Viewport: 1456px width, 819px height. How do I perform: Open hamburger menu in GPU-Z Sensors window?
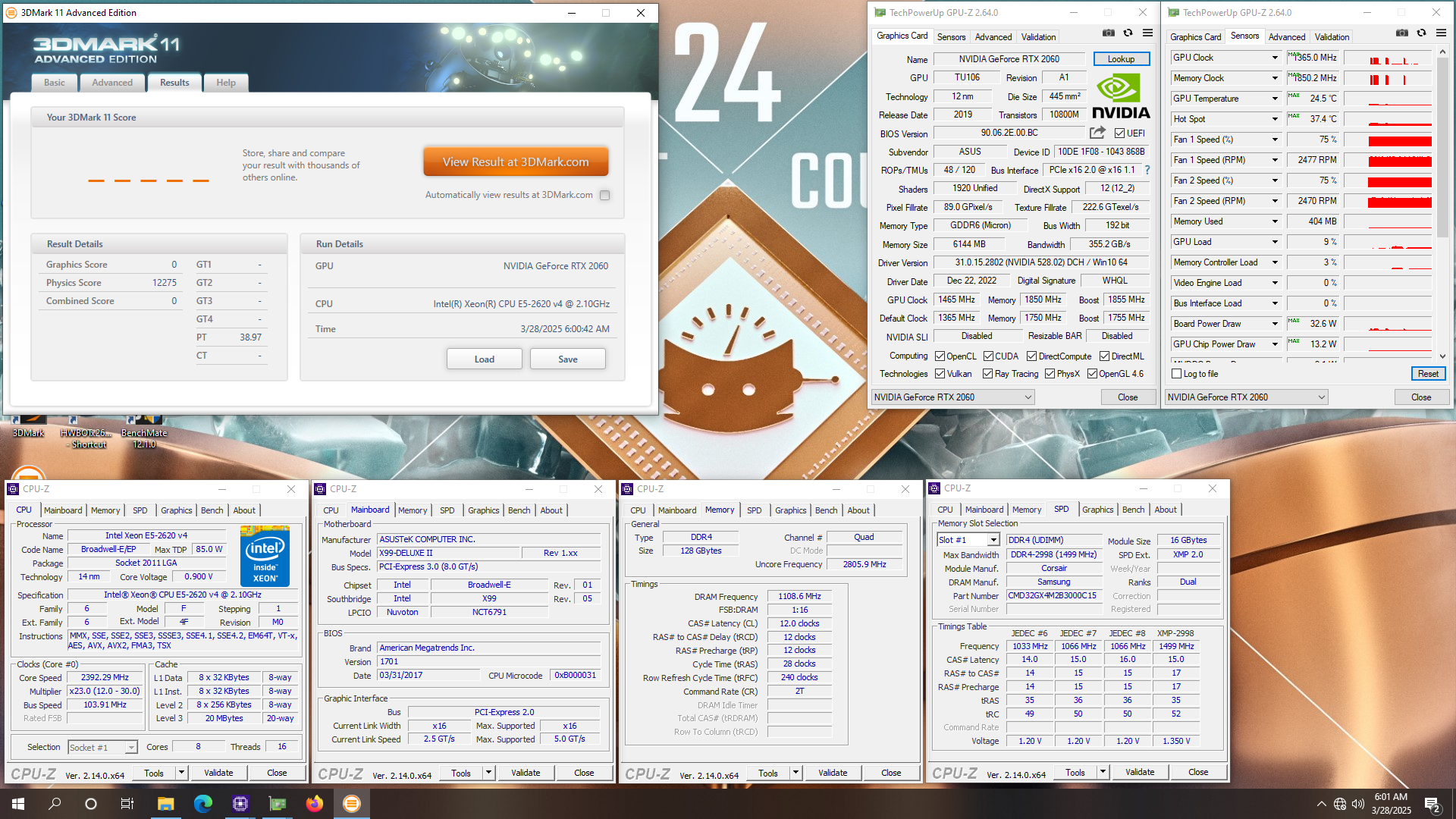(x=1442, y=33)
